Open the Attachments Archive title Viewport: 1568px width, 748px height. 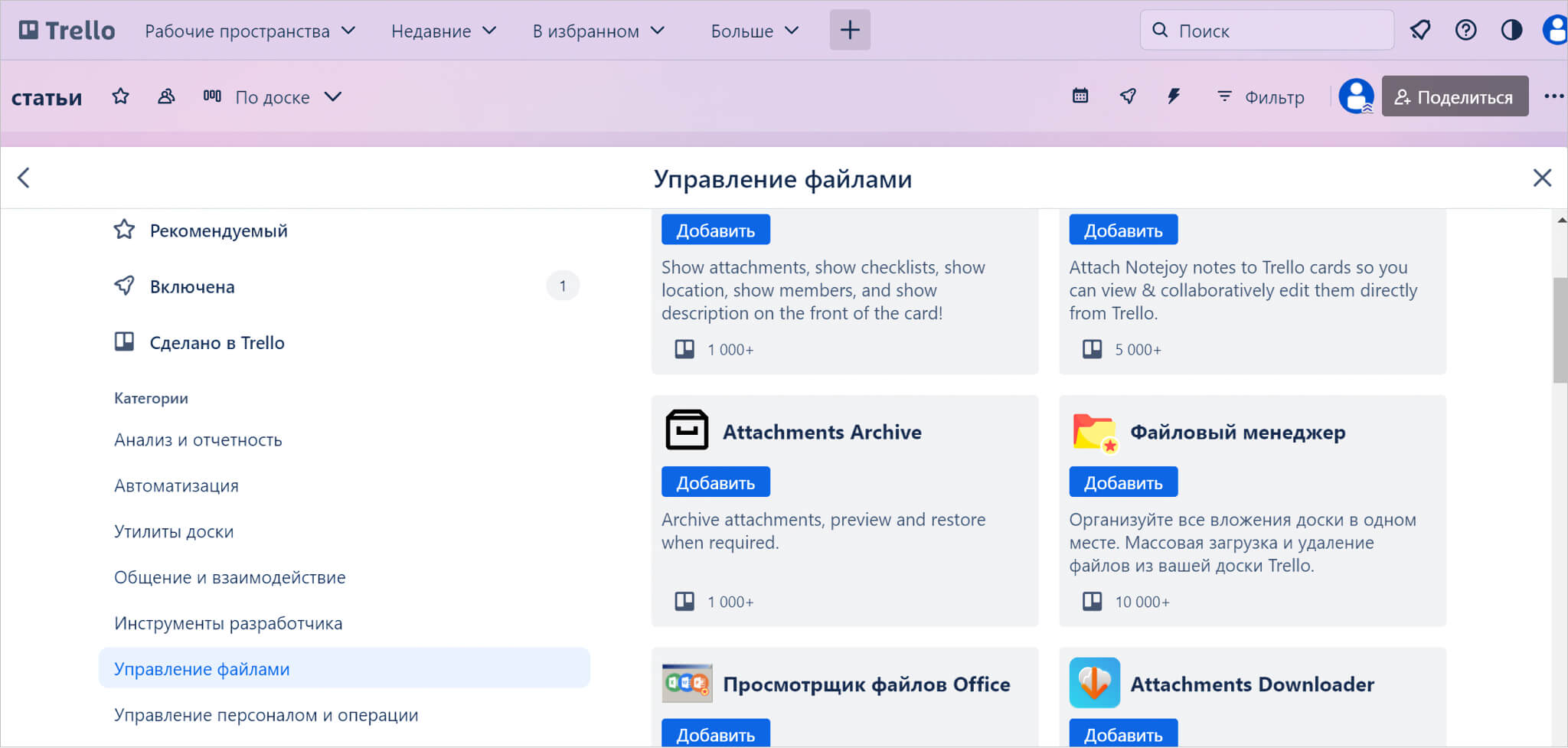[x=822, y=433]
